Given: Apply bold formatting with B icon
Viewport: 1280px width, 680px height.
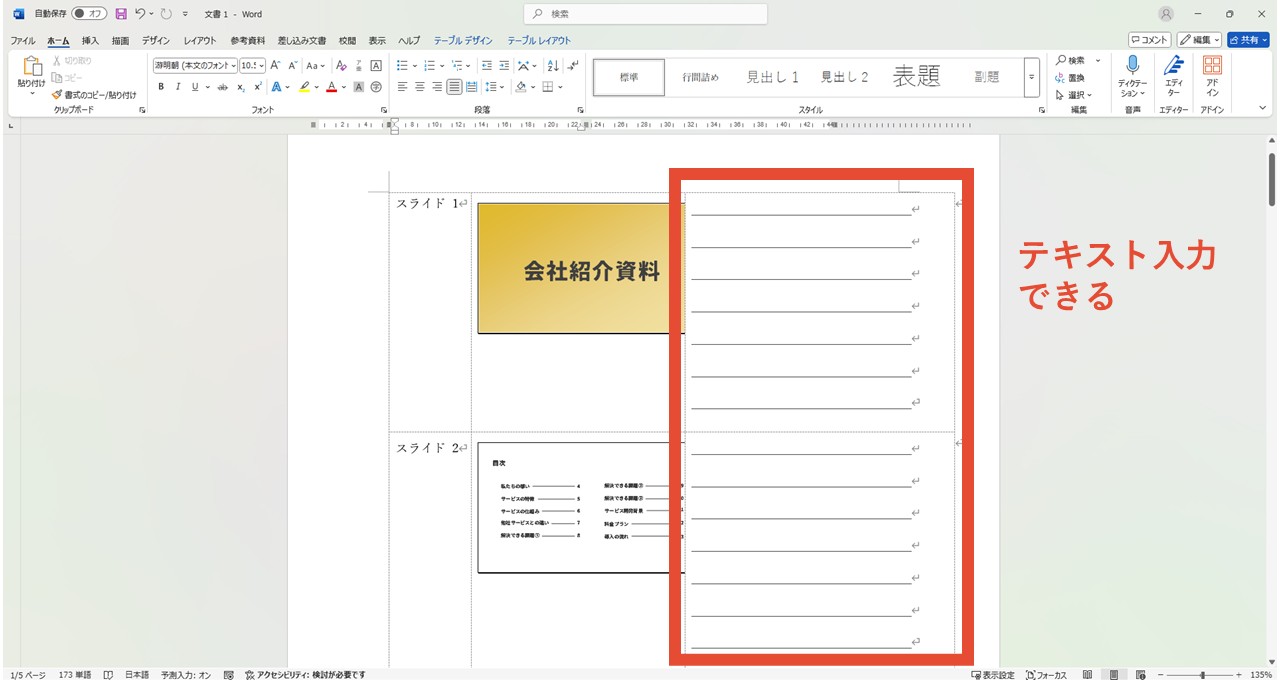Looking at the screenshot, I should (x=161, y=87).
